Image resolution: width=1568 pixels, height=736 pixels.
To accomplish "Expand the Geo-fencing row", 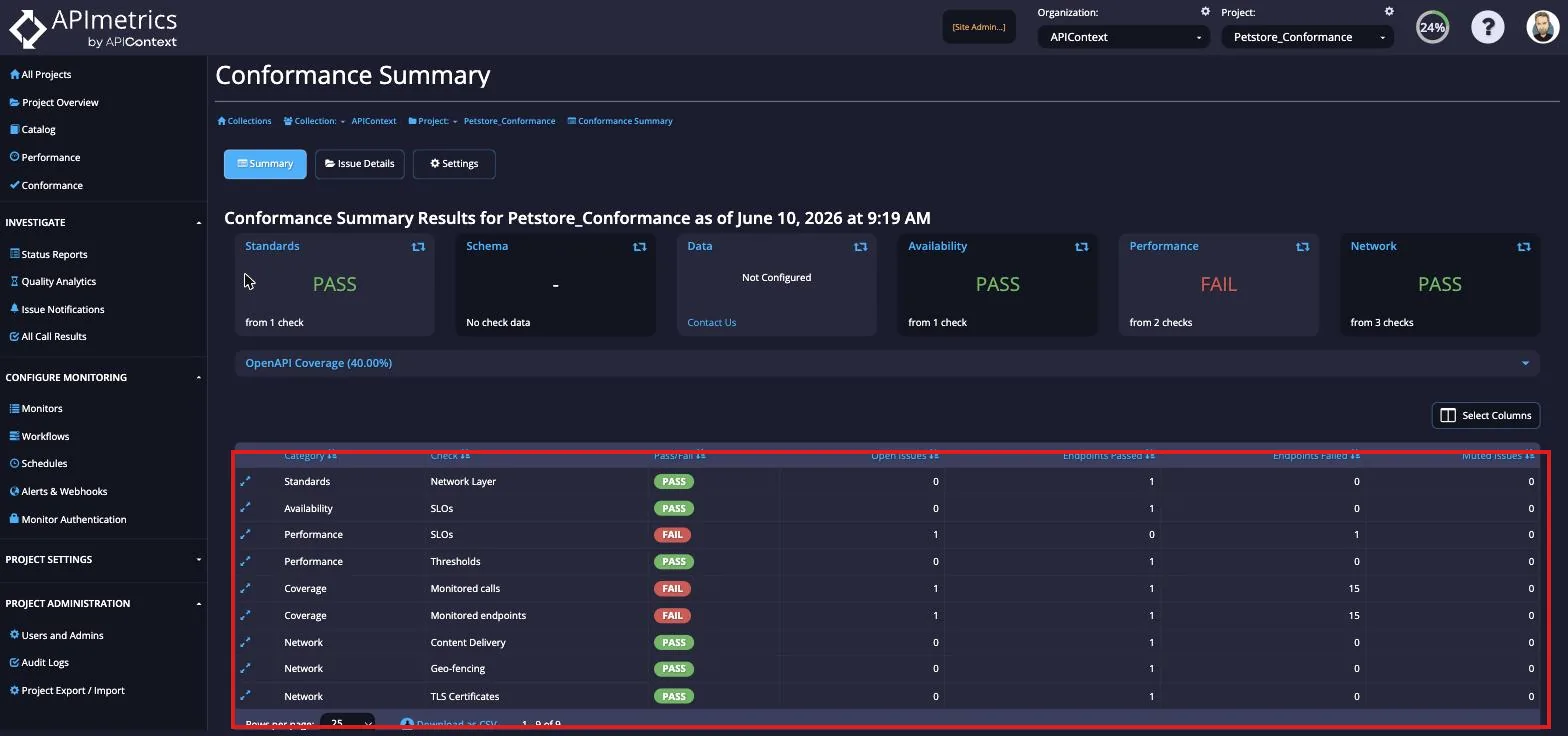I will pos(245,668).
